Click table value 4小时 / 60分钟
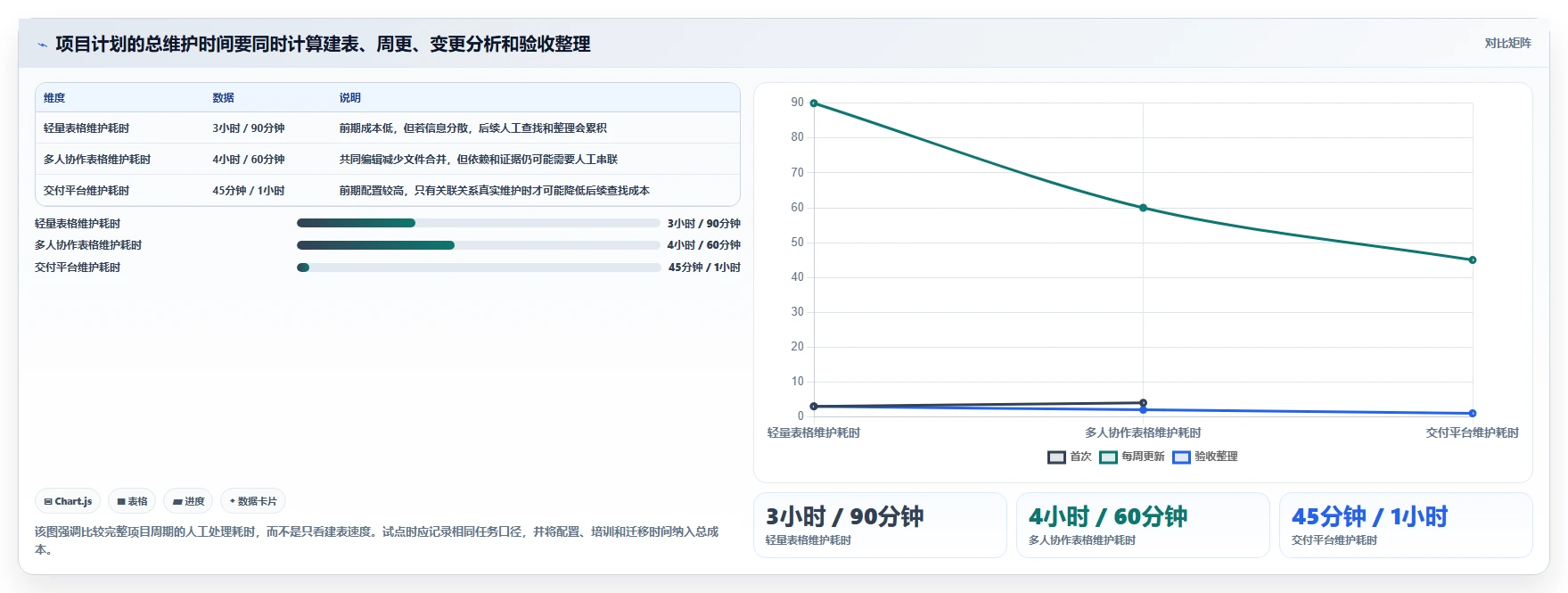1568x593 pixels. tap(249, 160)
